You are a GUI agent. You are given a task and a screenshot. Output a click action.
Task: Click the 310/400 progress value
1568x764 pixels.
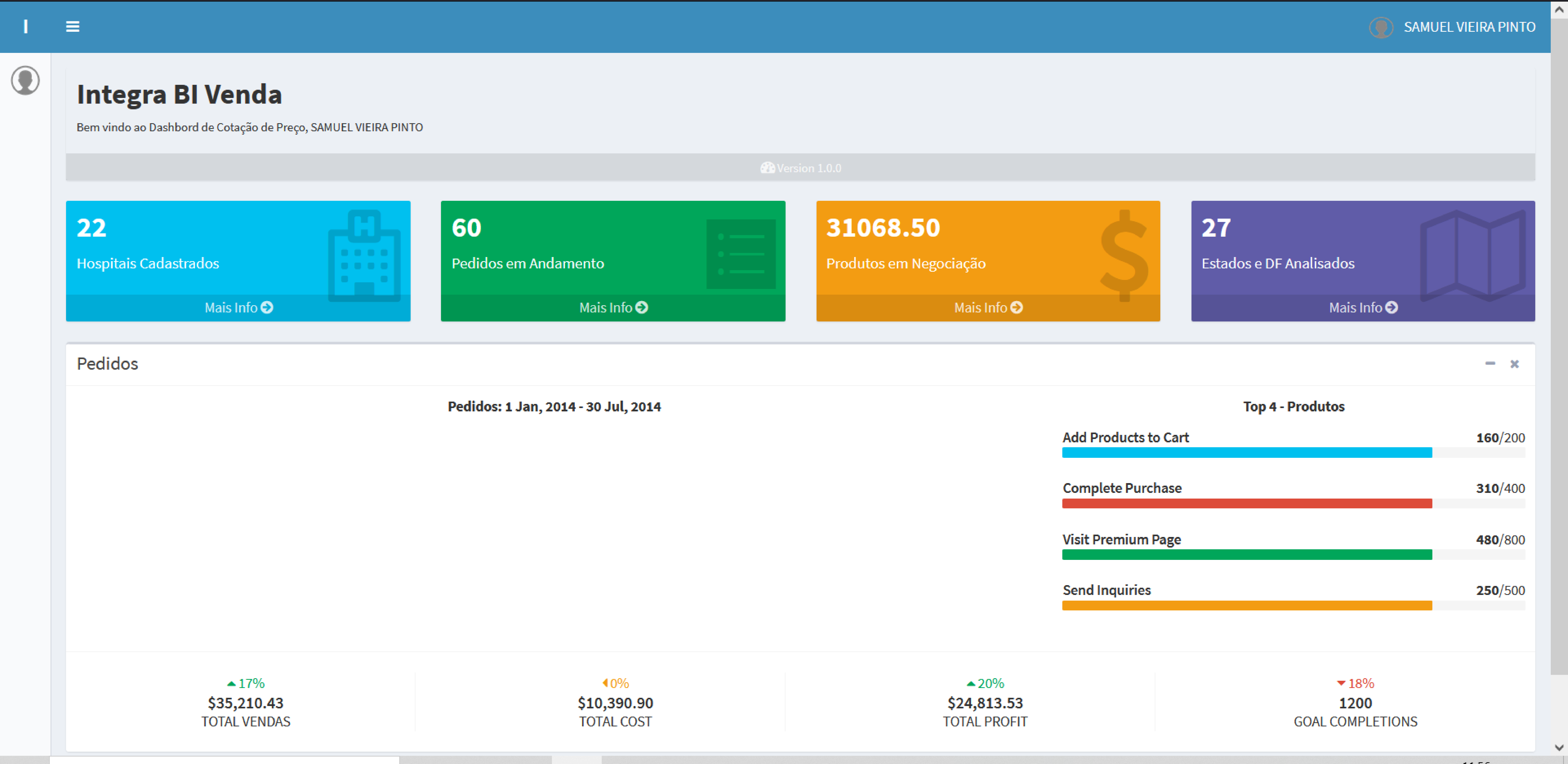[1500, 488]
